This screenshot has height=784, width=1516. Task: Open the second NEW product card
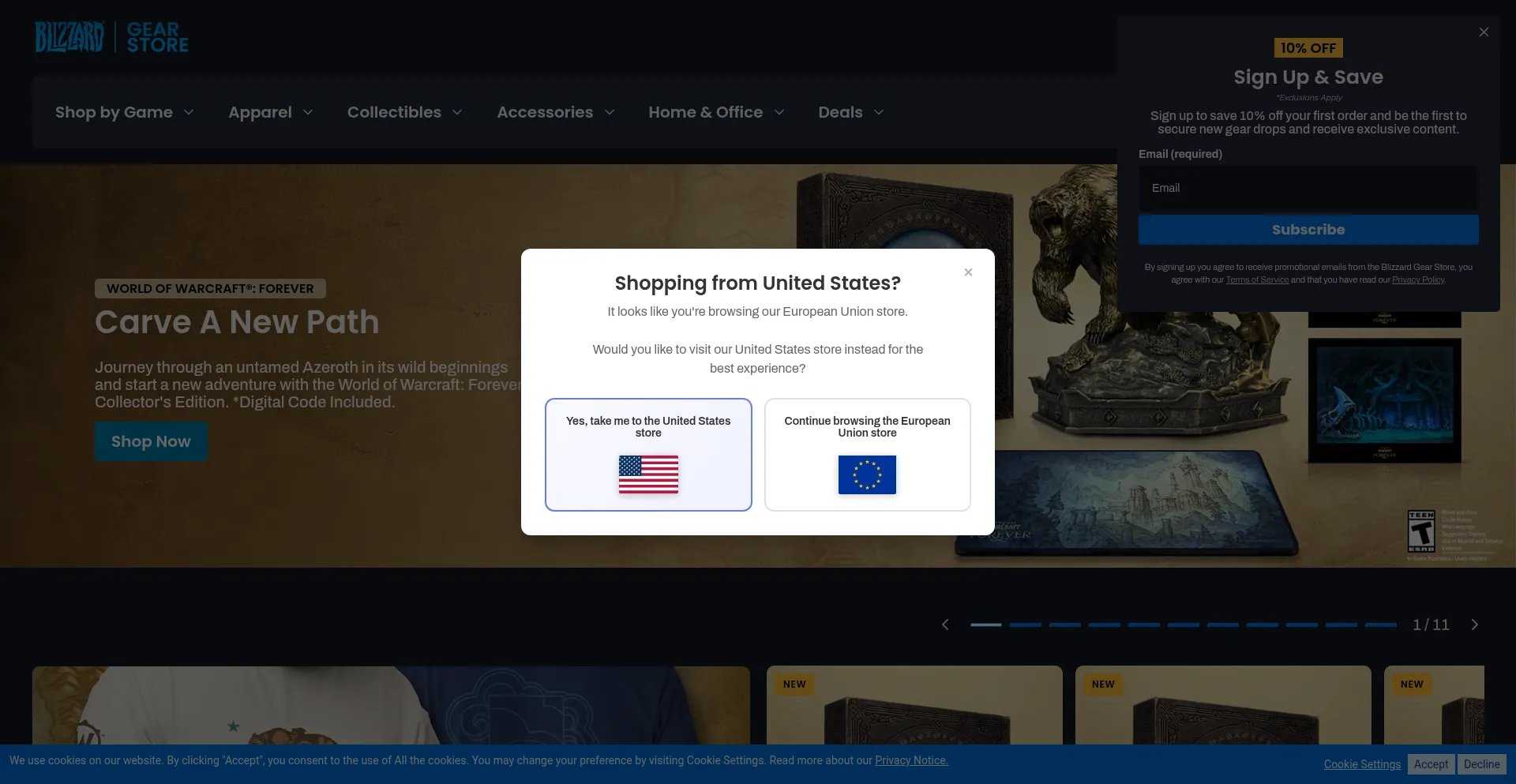point(1223,705)
